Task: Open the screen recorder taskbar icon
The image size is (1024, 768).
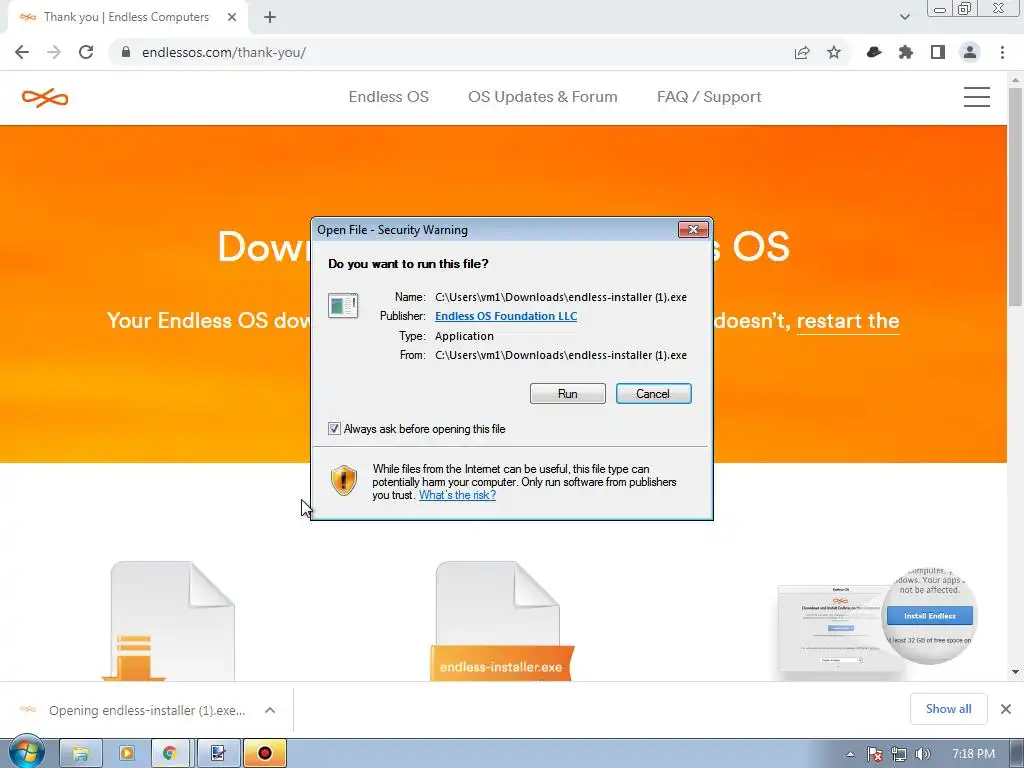Action: click(x=264, y=754)
